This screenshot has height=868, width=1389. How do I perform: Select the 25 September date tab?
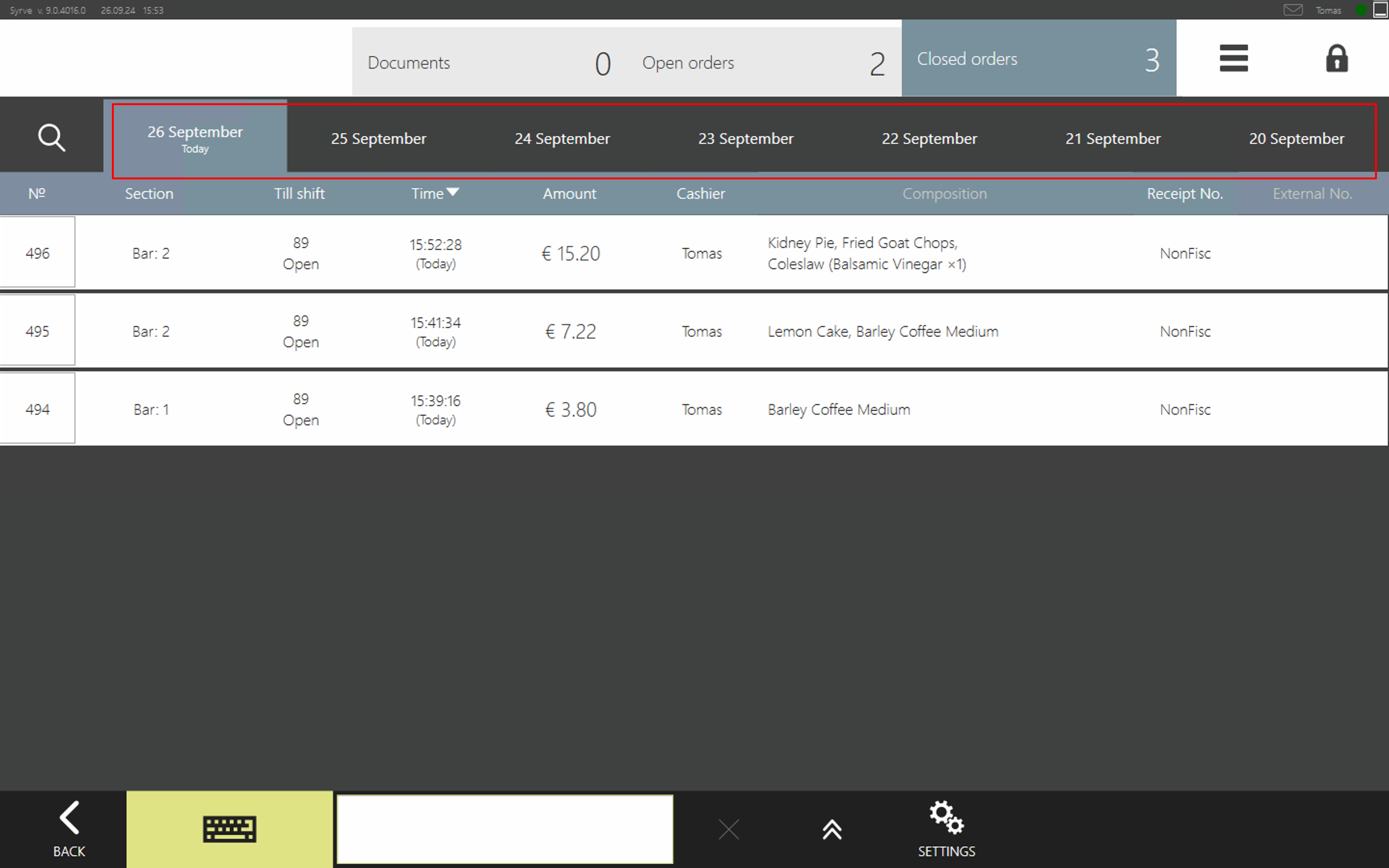(378, 138)
